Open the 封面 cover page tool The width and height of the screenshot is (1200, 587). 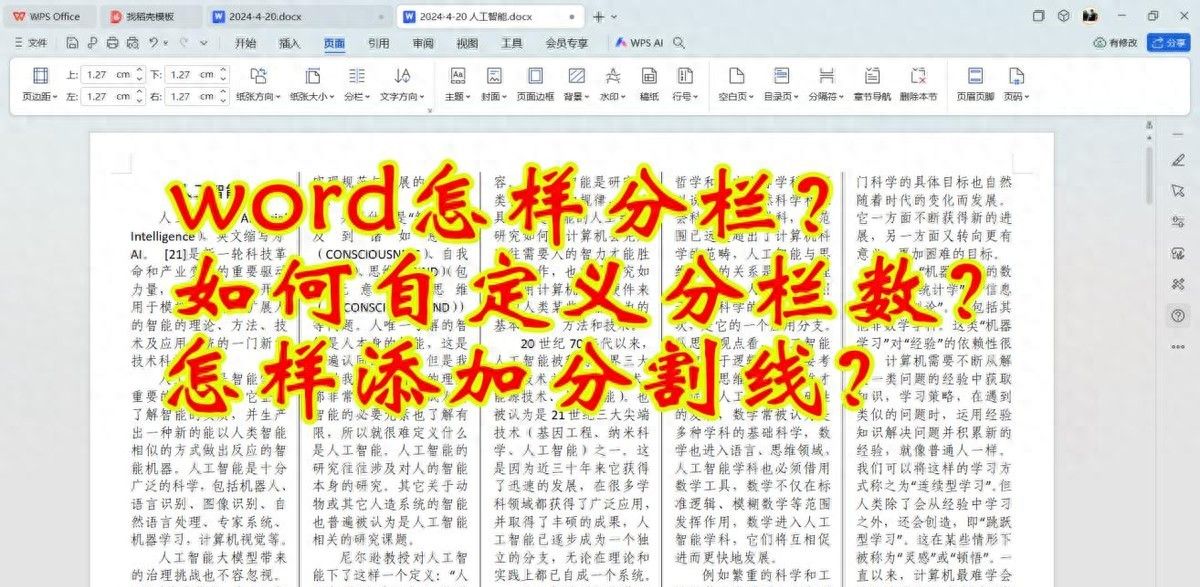[494, 84]
